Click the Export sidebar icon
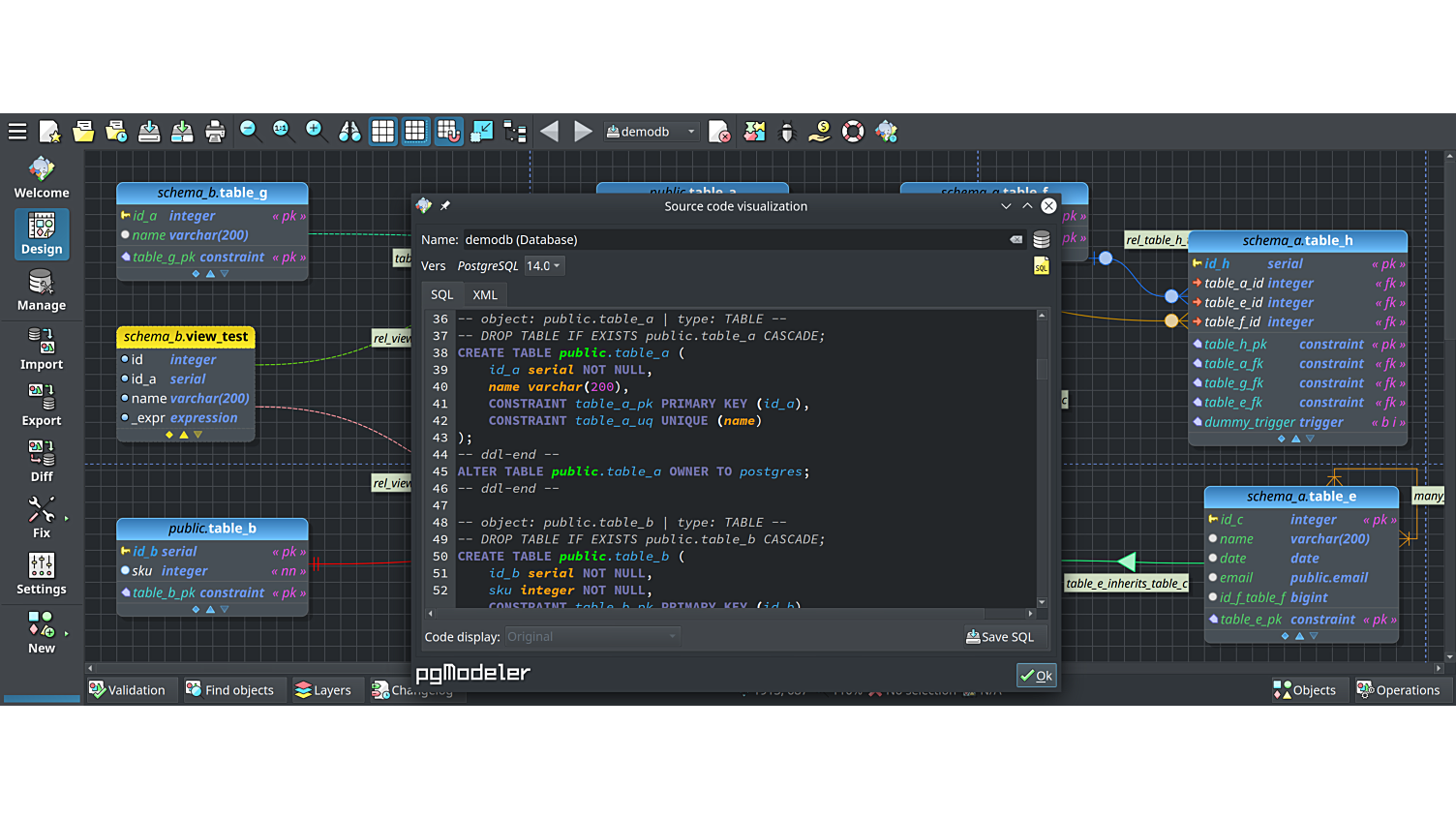1456x819 pixels. tap(42, 405)
